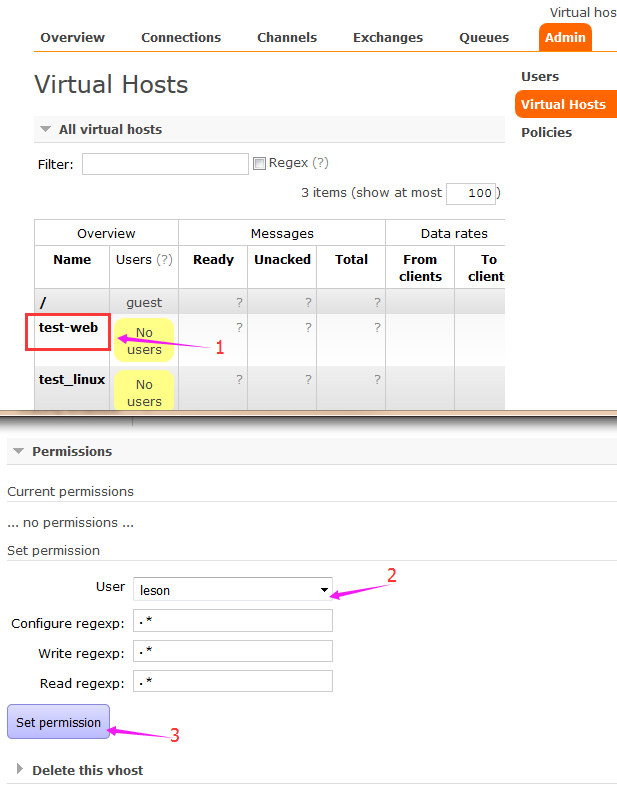Click the Current permissions label
The height and width of the screenshot is (793, 617).
[x=70, y=492]
